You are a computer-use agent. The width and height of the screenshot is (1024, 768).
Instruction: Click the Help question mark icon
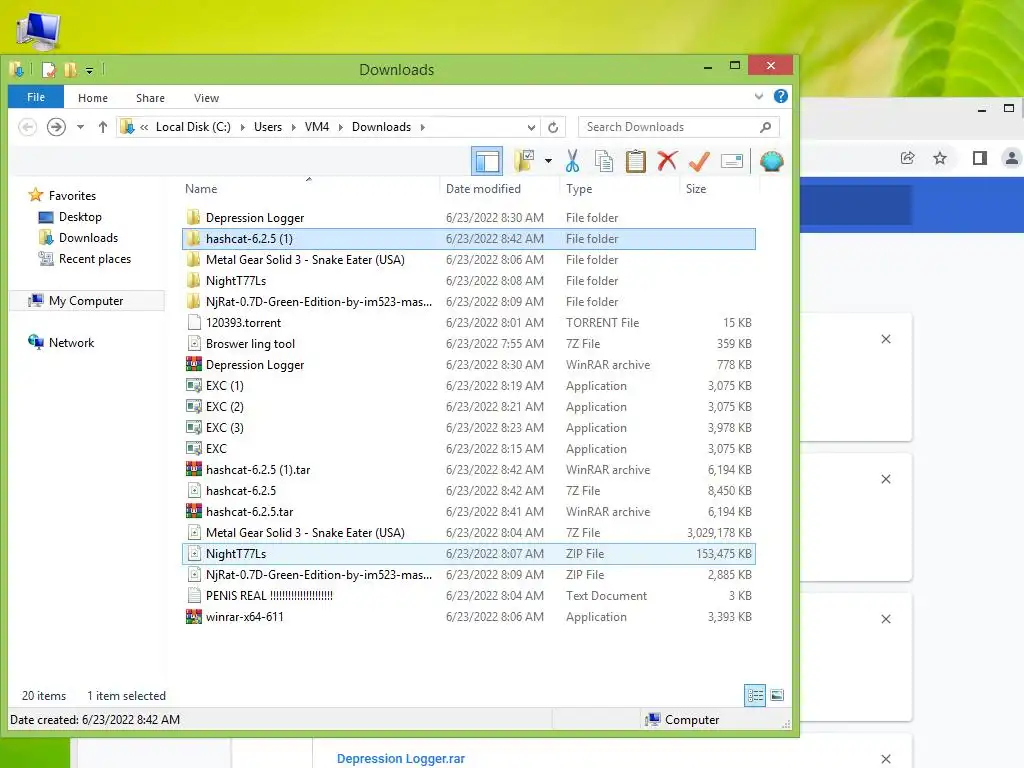(780, 97)
